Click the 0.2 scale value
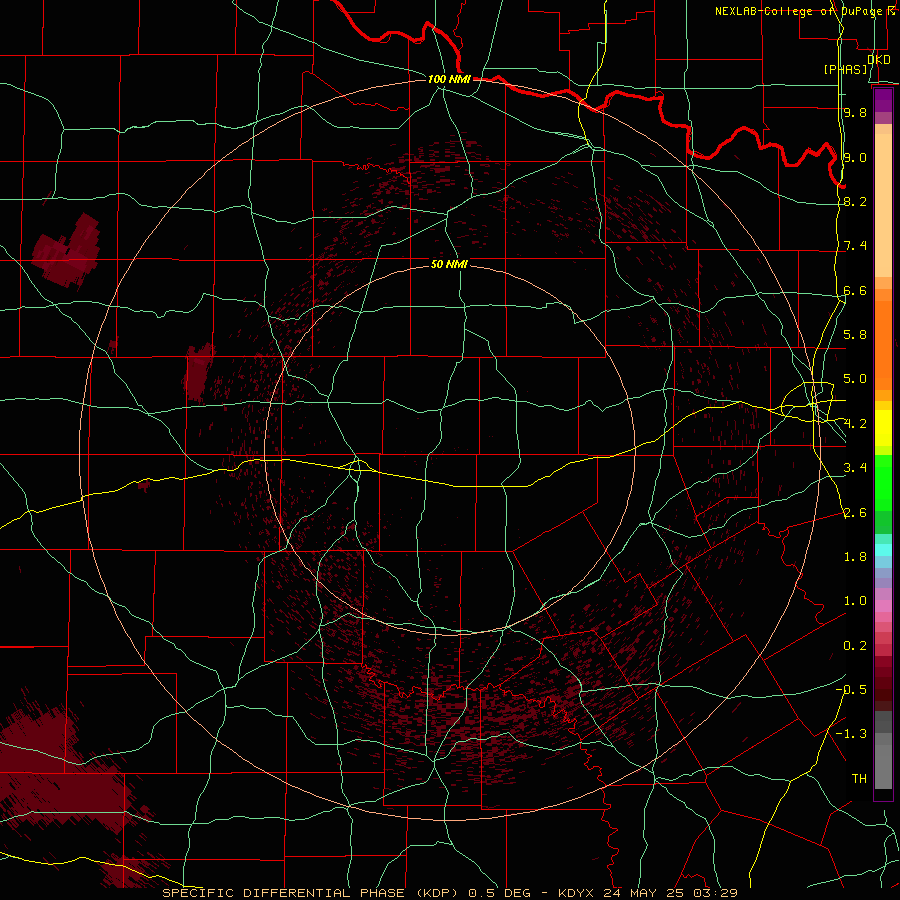The width and height of the screenshot is (900, 900). [855, 646]
